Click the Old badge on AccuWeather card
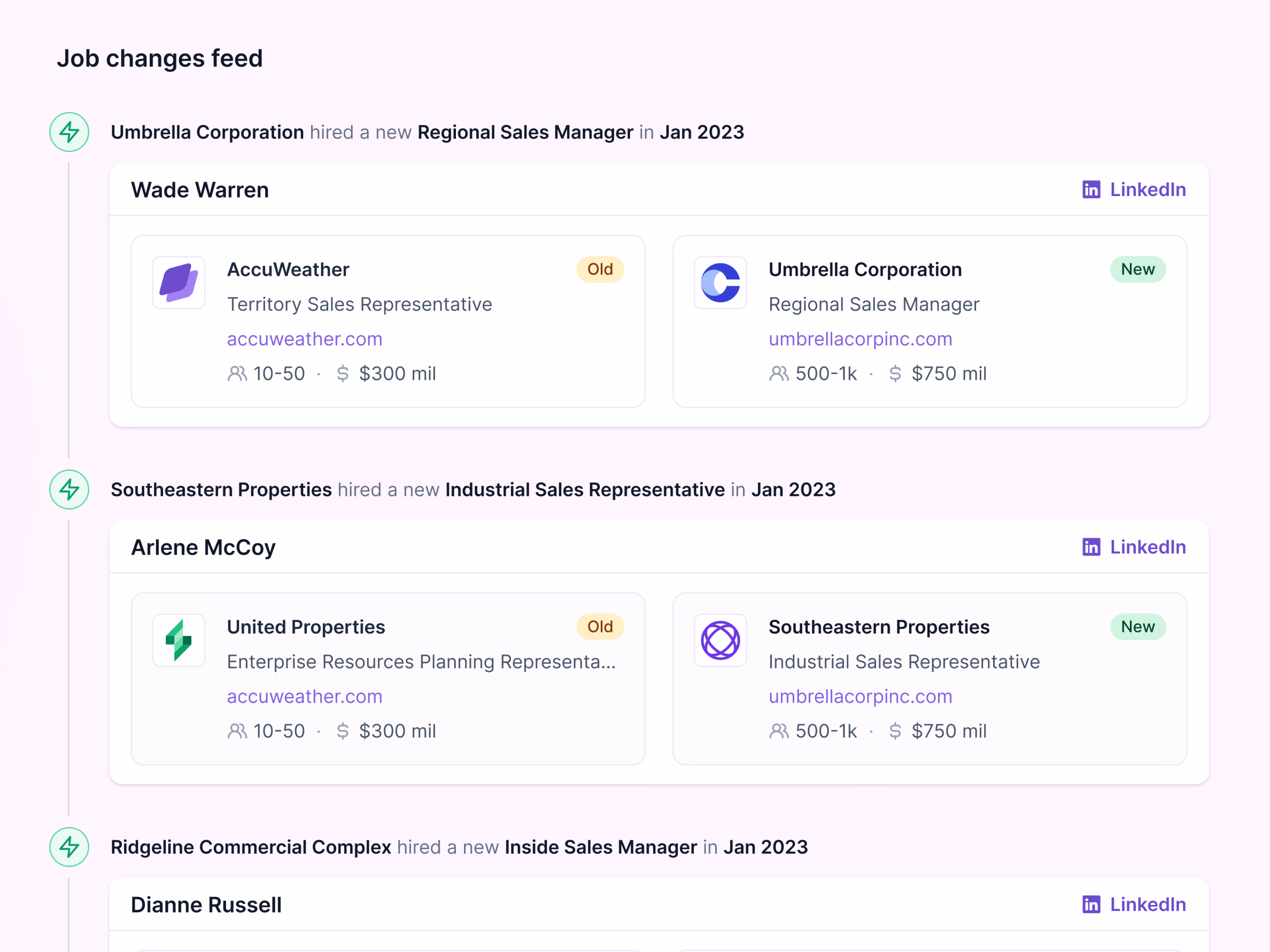 click(x=600, y=269)
